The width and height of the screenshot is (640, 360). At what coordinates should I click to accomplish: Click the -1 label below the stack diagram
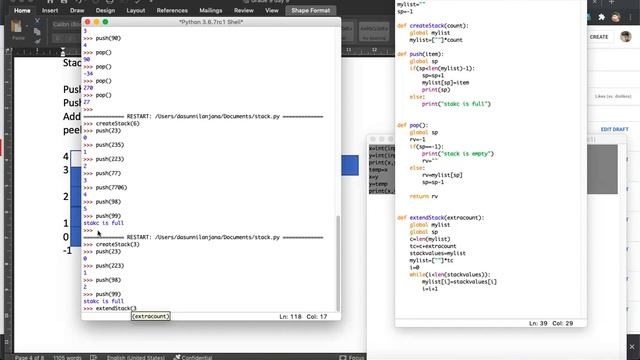67,251
